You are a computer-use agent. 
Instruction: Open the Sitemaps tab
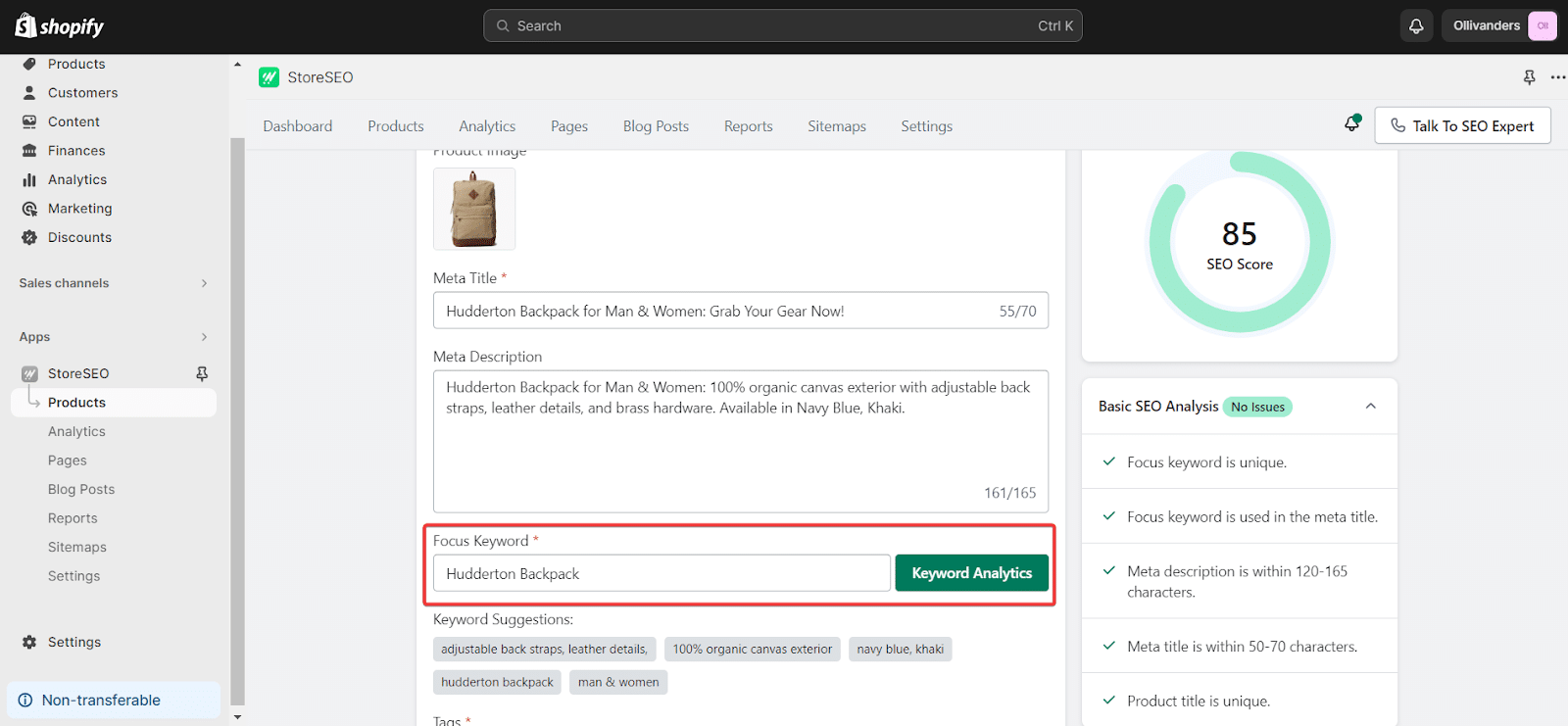[x=837, y=126]
